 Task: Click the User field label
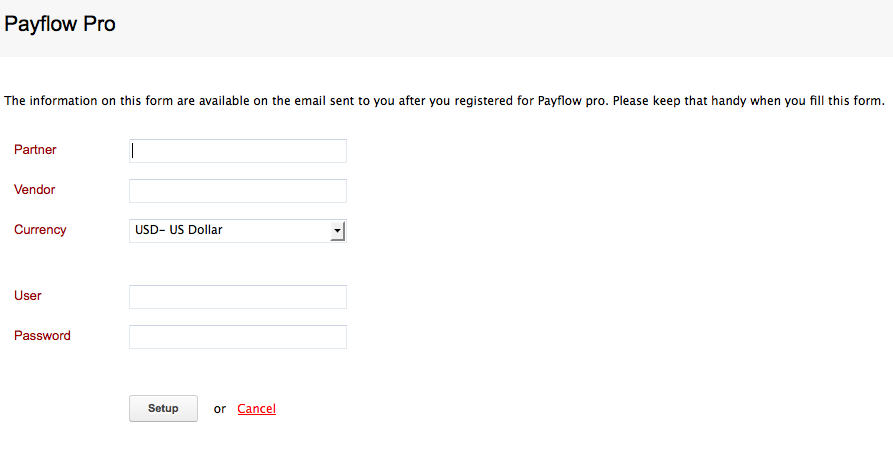[28, 296]
